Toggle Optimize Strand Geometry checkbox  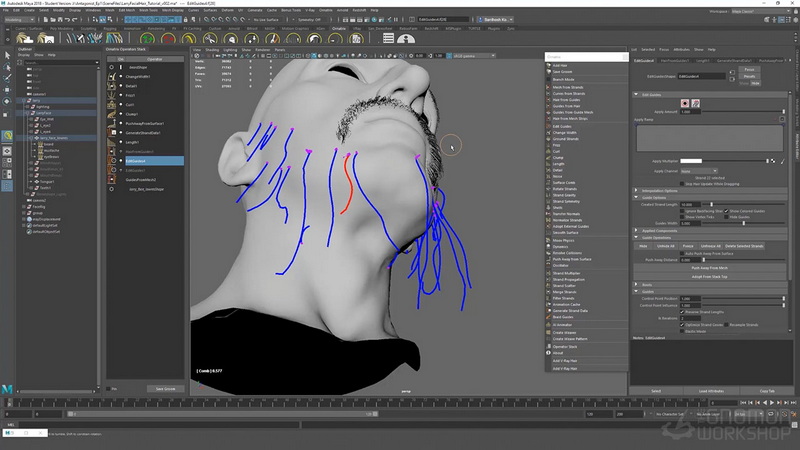682,324
